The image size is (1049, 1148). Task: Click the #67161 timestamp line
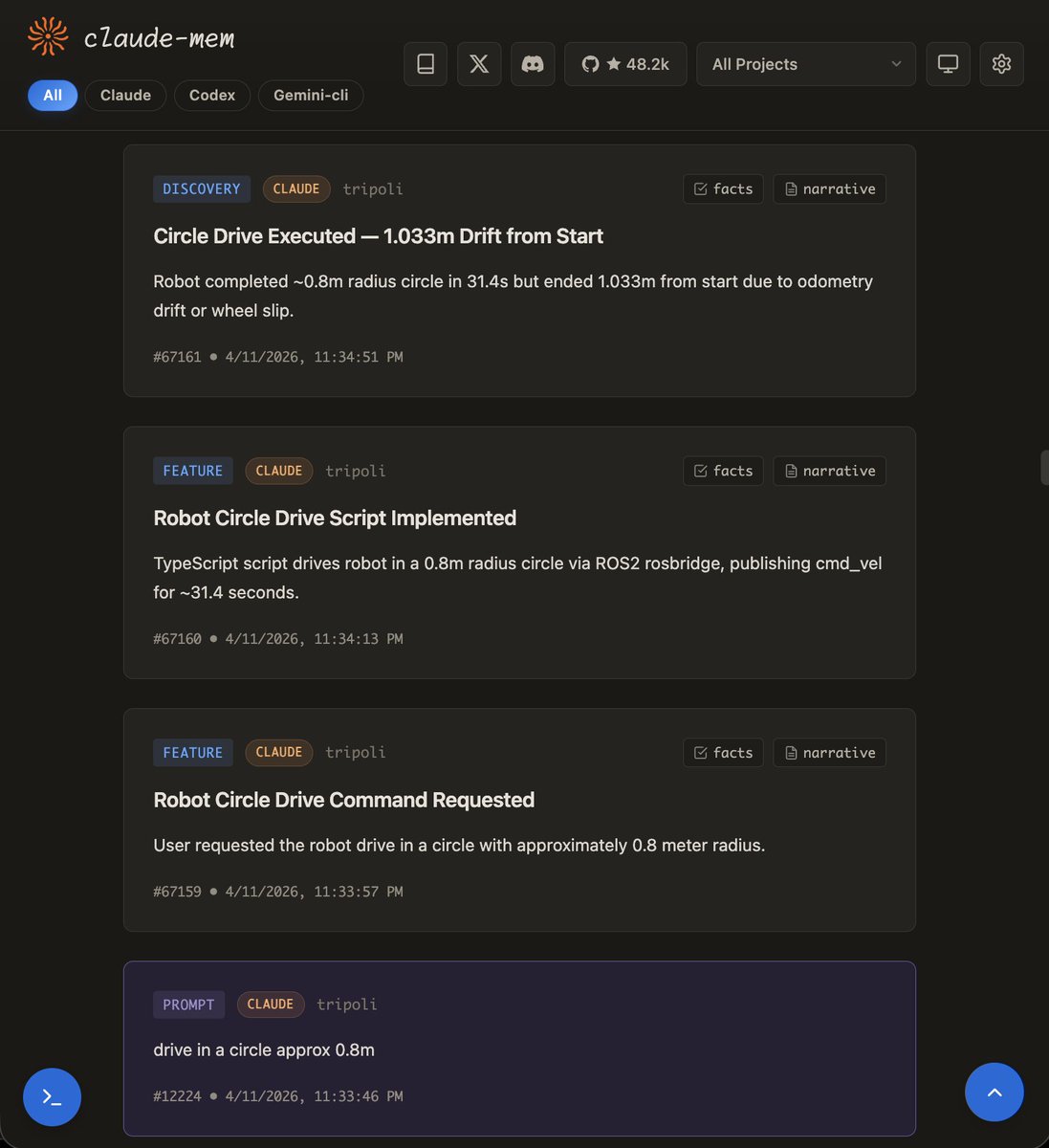(x=278, y=357)
